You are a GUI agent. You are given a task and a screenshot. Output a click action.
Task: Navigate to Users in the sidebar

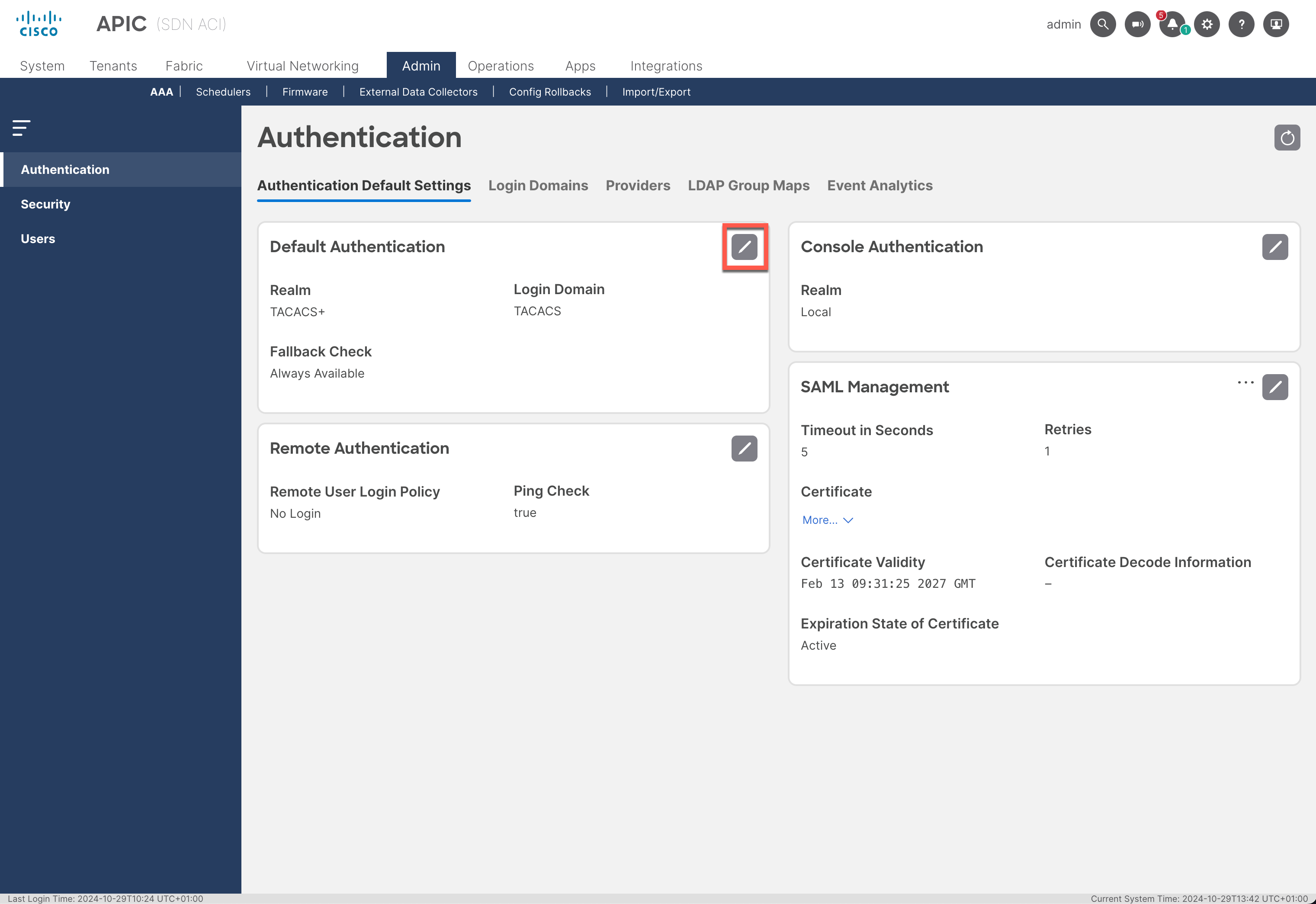point(37,238)
